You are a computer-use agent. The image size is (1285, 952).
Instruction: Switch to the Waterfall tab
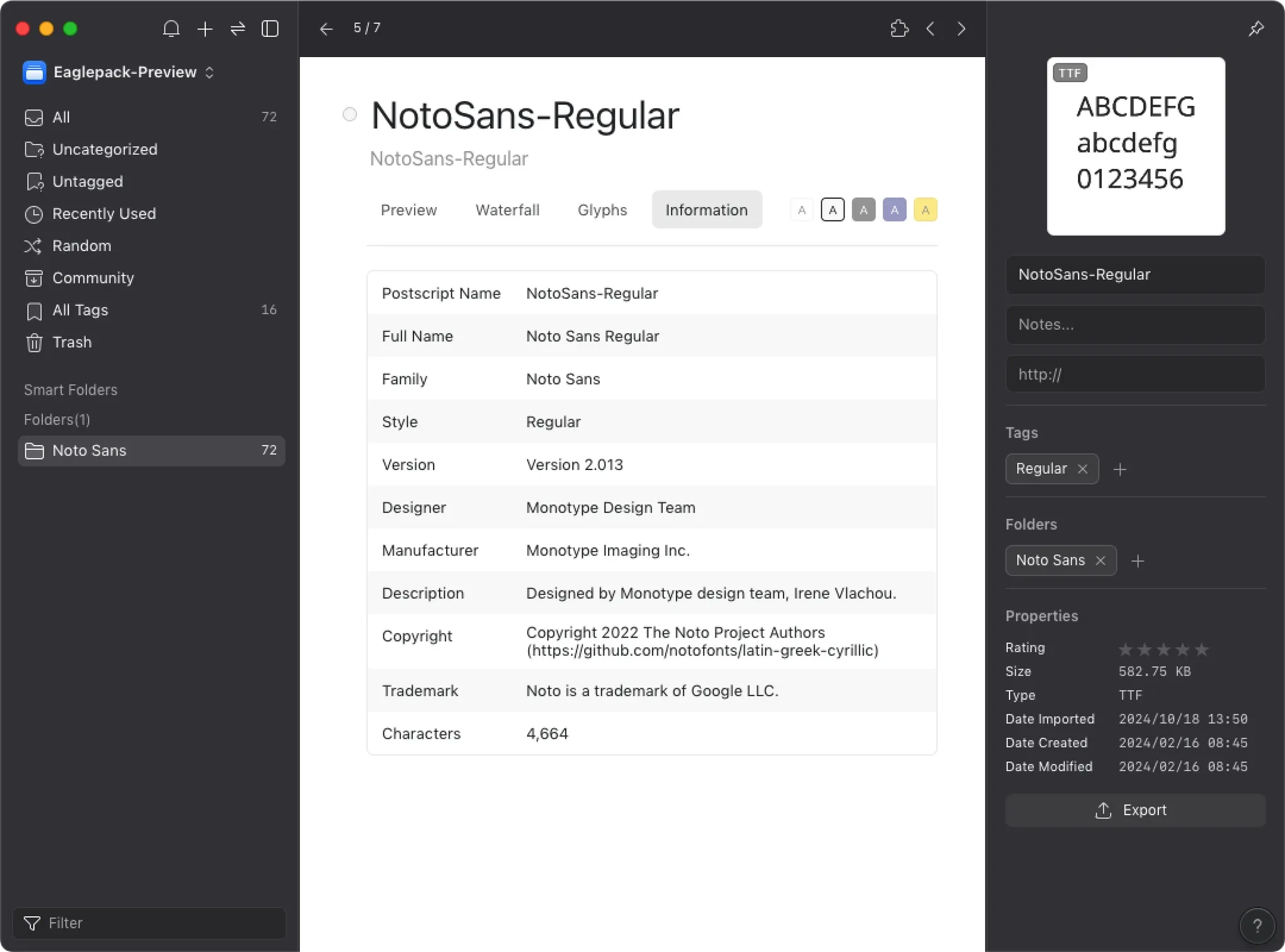(x=507, y=210)
